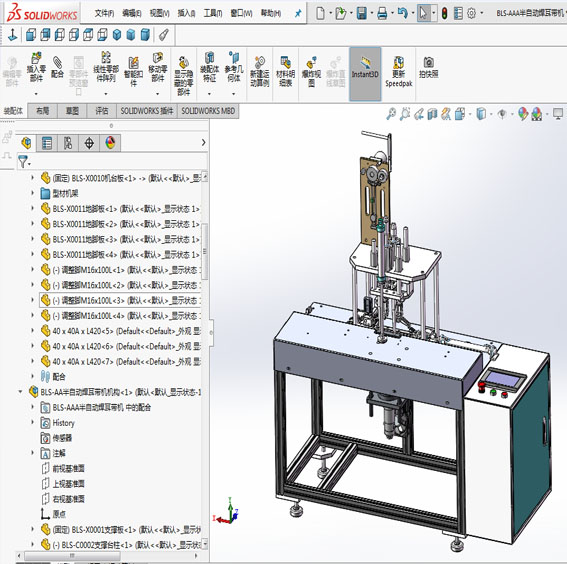Select the 调整脚M16x100L<3> component

pyautogui.click(x=120, y=300)
